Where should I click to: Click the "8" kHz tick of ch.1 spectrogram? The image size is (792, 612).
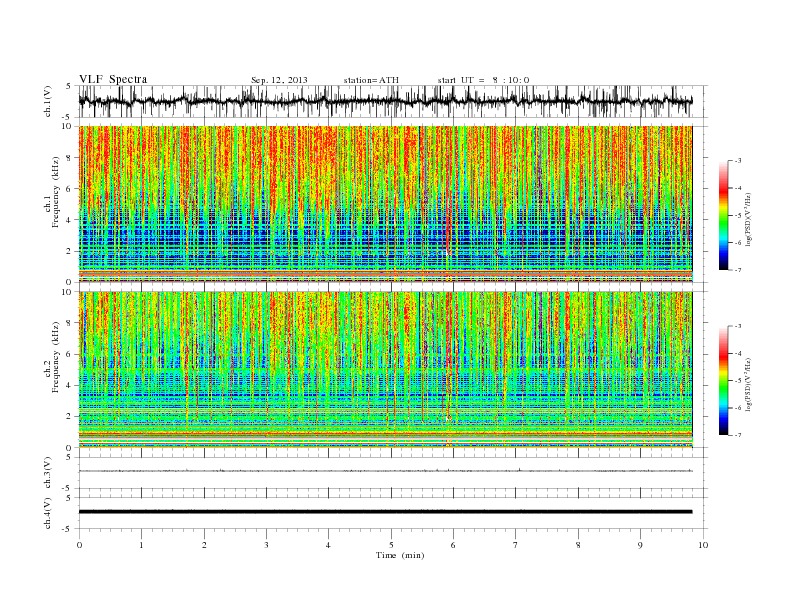click(x=70, y=158)
